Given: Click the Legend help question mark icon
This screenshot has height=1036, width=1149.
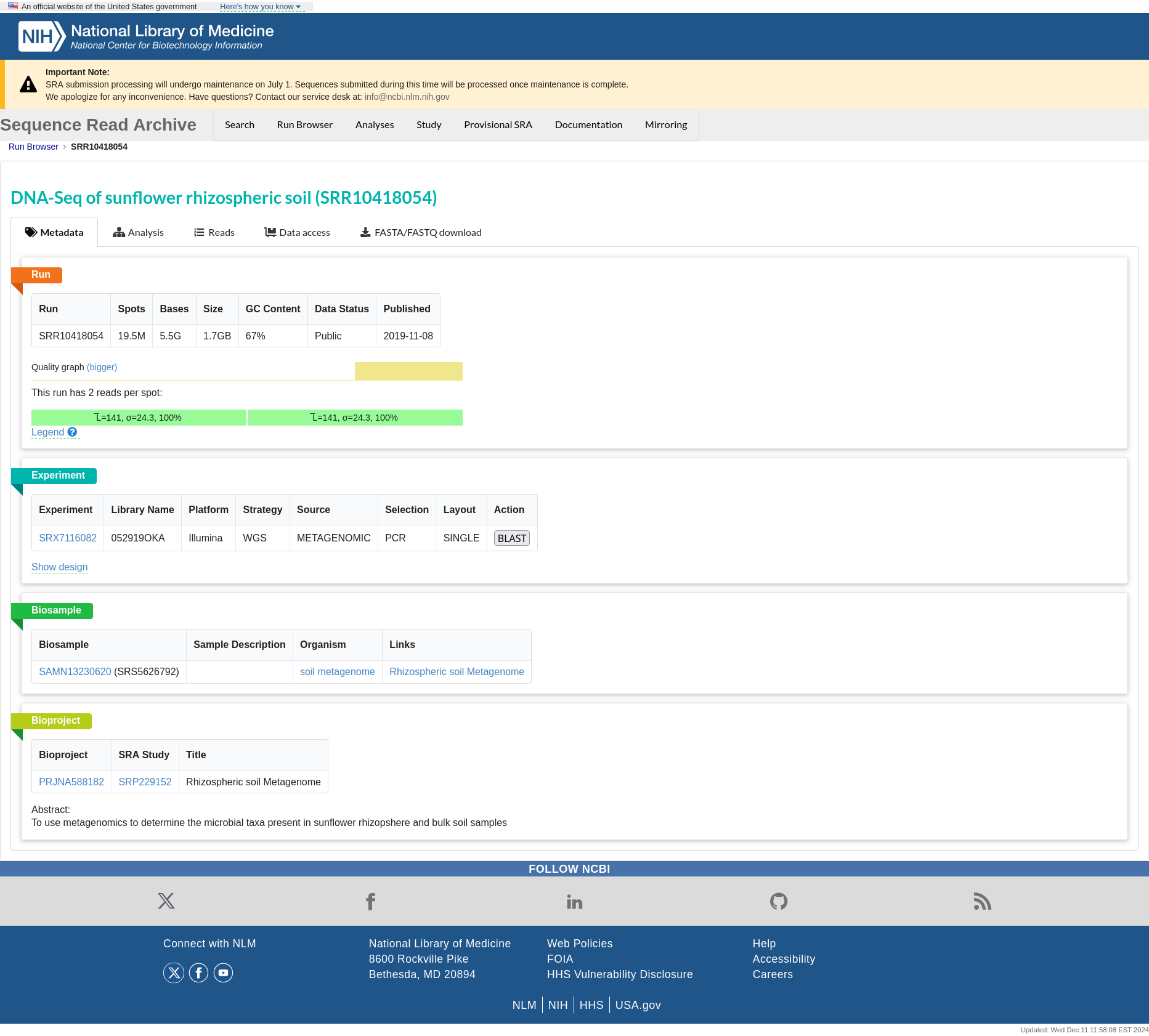Looking at the screenshot, I should (72, 432).
